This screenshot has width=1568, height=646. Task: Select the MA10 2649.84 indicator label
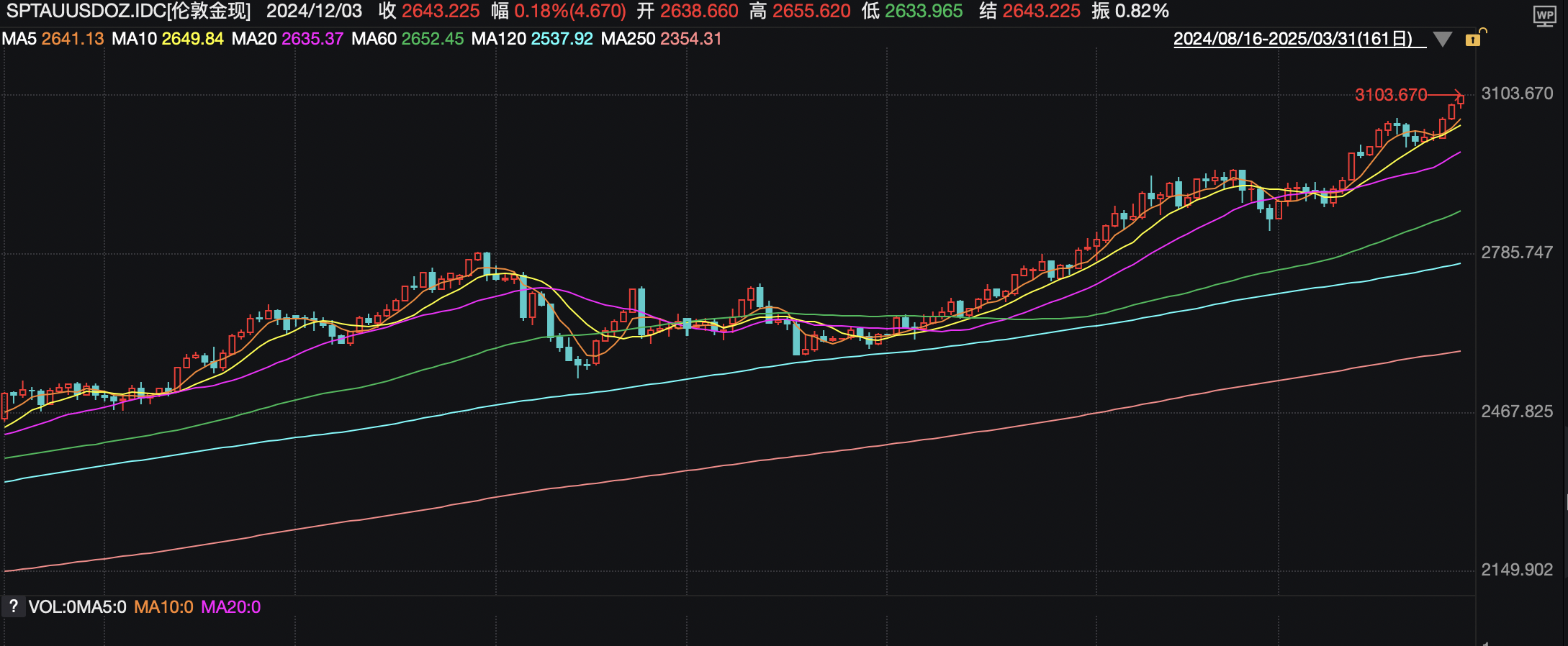(x=168, y=39)
